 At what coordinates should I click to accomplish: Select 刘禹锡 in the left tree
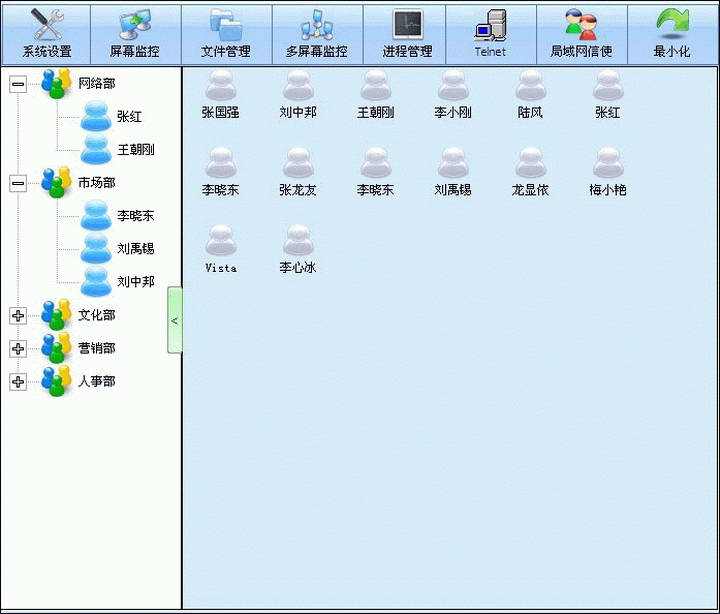[118, 248]
